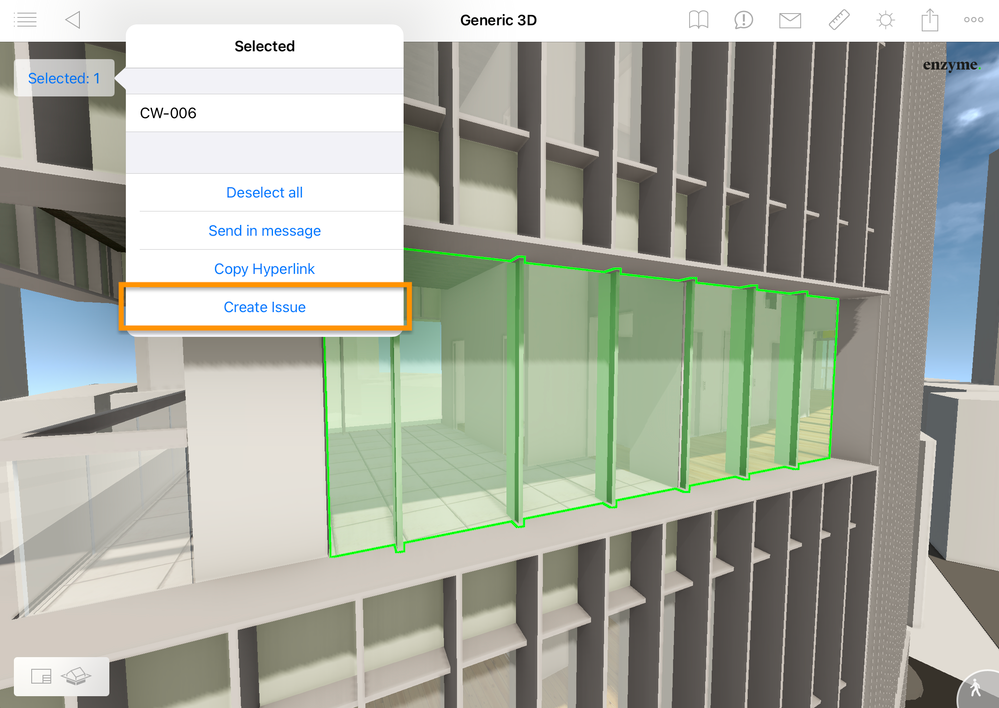Screen dimensions: 999x708
Task: Go back with the triangle arrow
Action: 73,20
